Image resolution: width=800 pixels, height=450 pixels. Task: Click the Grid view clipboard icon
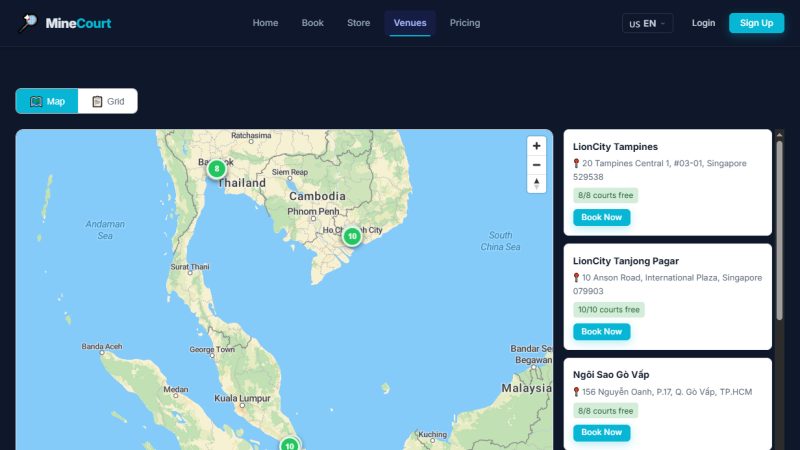pos(97,102)
